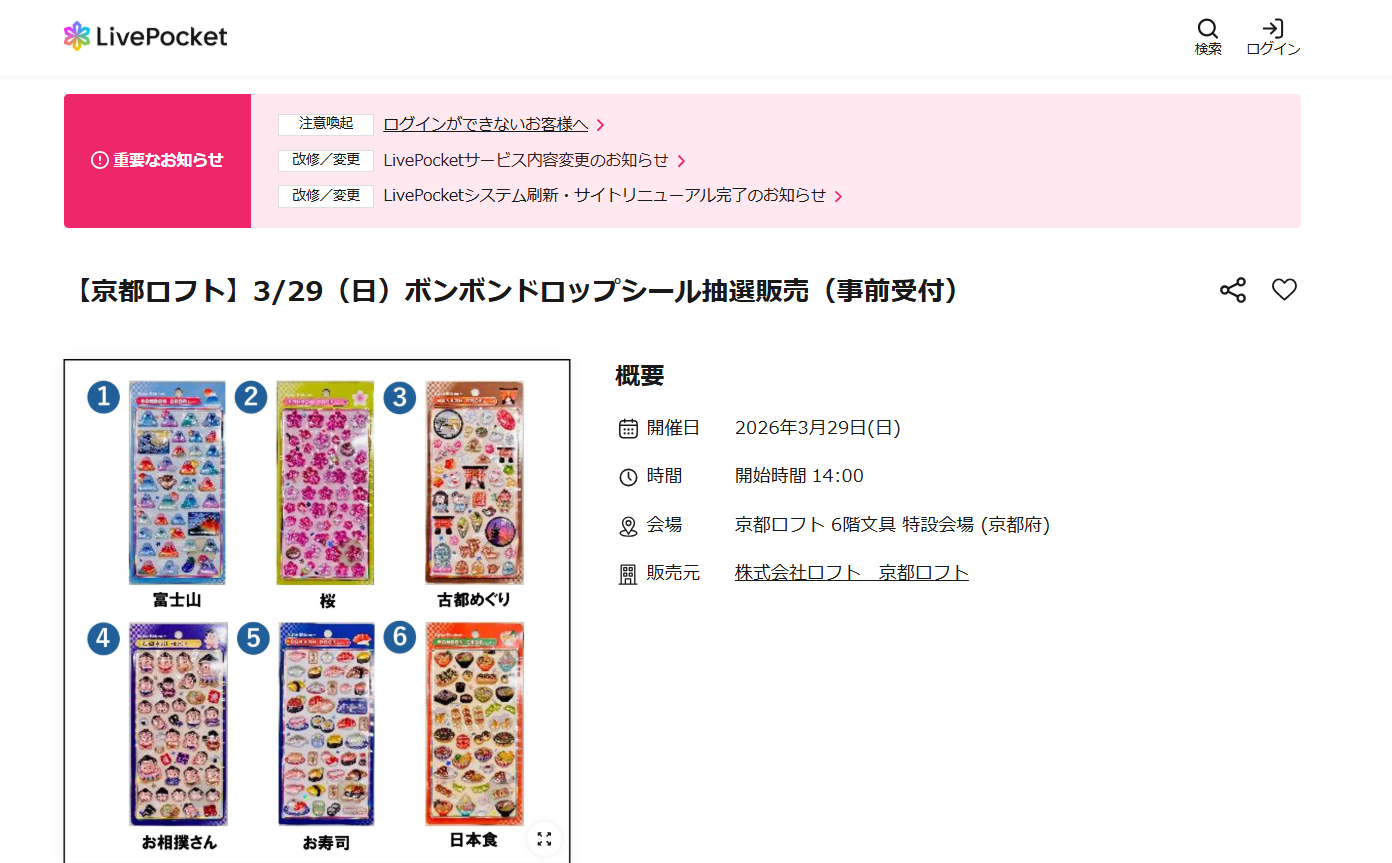Click the clock icon beside 時間
Screen dimensions: 1392x863
tap(628, 477)
